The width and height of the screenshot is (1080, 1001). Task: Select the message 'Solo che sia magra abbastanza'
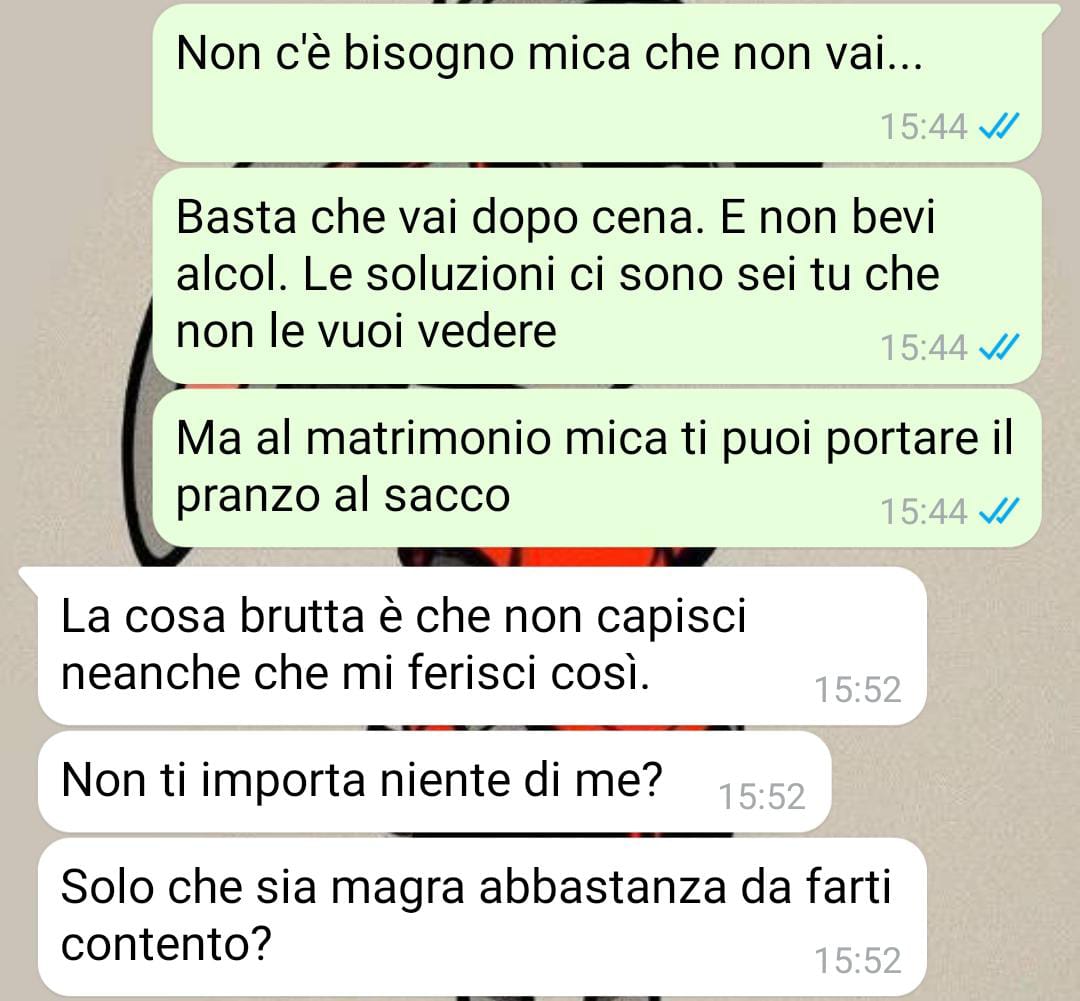(482, 917)
